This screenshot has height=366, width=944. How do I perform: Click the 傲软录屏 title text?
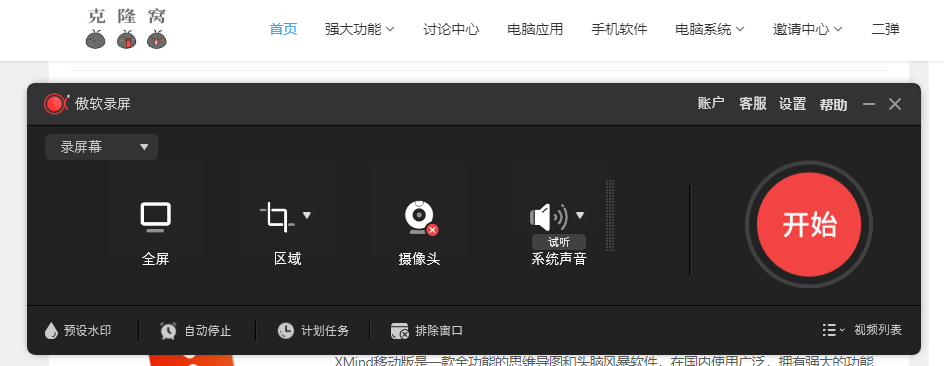coord(103,104)
